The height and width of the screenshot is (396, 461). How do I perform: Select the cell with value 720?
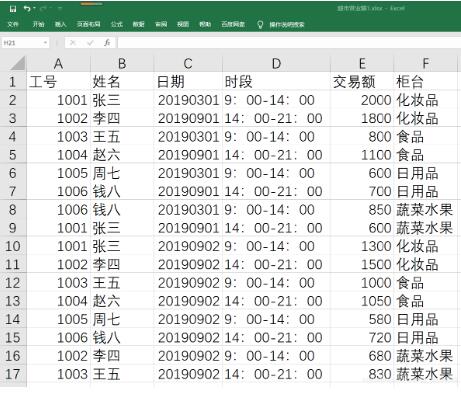point(362,337)
